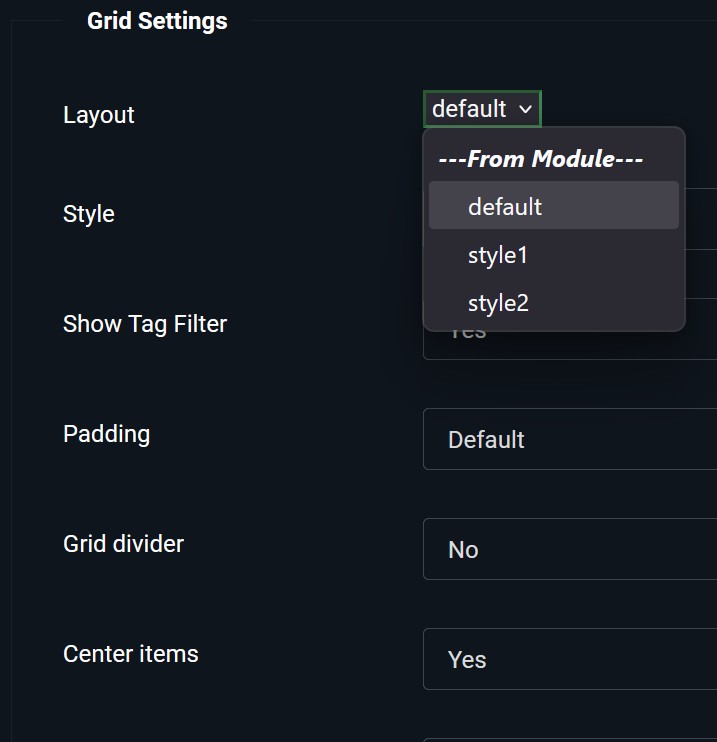Image resolution: width=717 pixels, height=742 pixels.
Task: Click the chevron arrow in the Layout select
Action: click(526, 110)
